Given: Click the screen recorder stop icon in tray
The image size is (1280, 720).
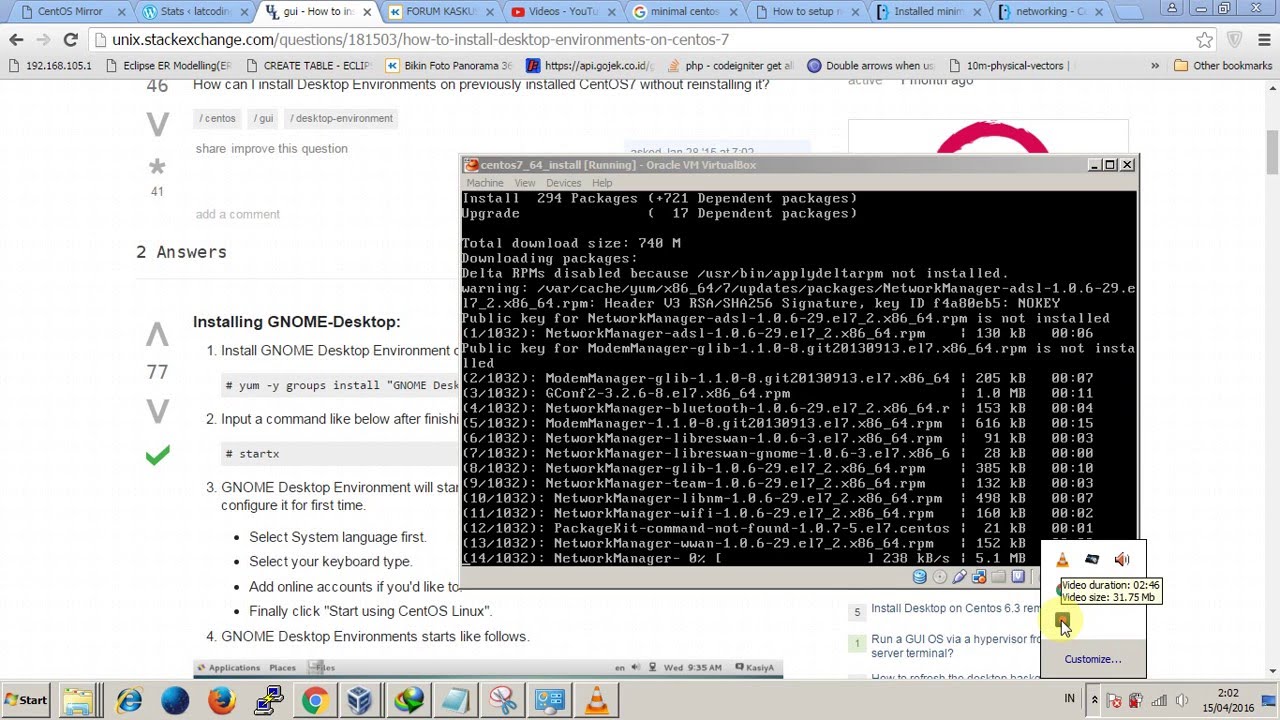Looking at the screenshot, I should pyautogui.click(x=1062, y=622).
